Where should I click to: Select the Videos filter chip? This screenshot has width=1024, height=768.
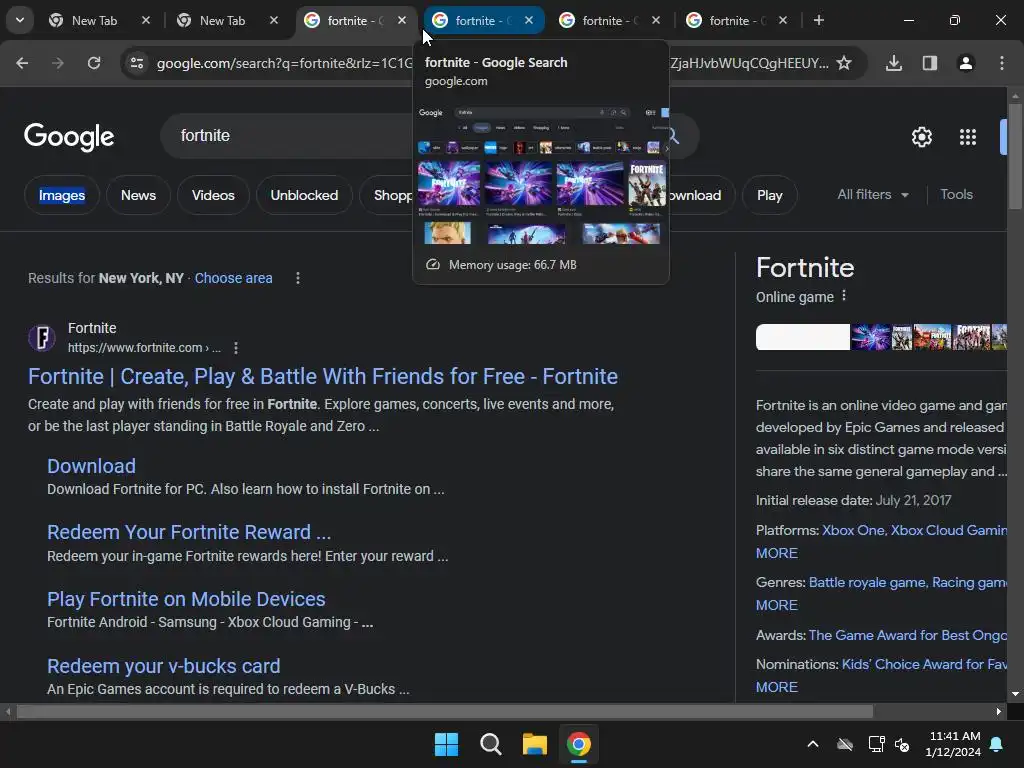coord(213,195)
